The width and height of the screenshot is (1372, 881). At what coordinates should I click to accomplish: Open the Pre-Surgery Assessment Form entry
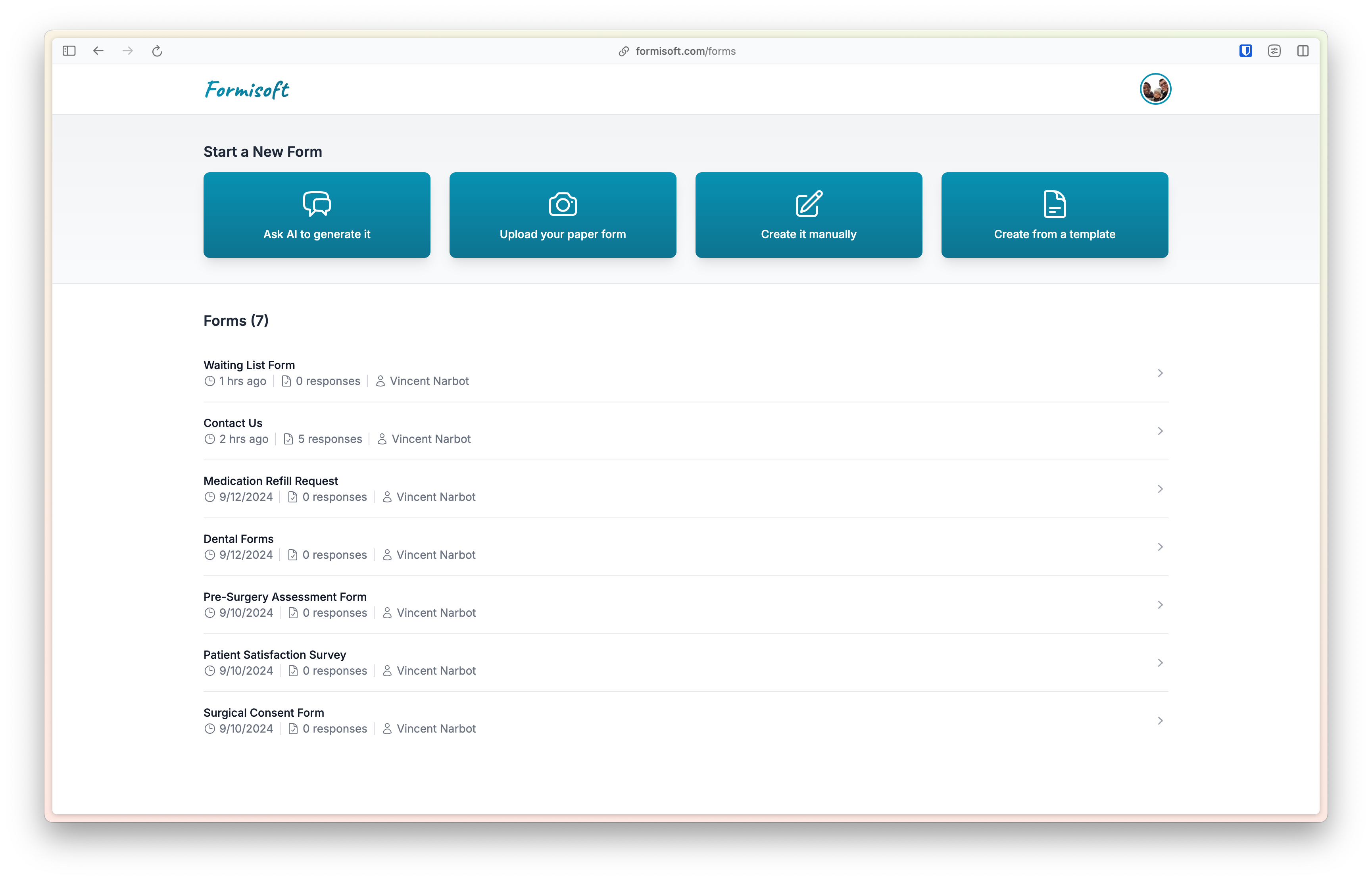[285, 597]
